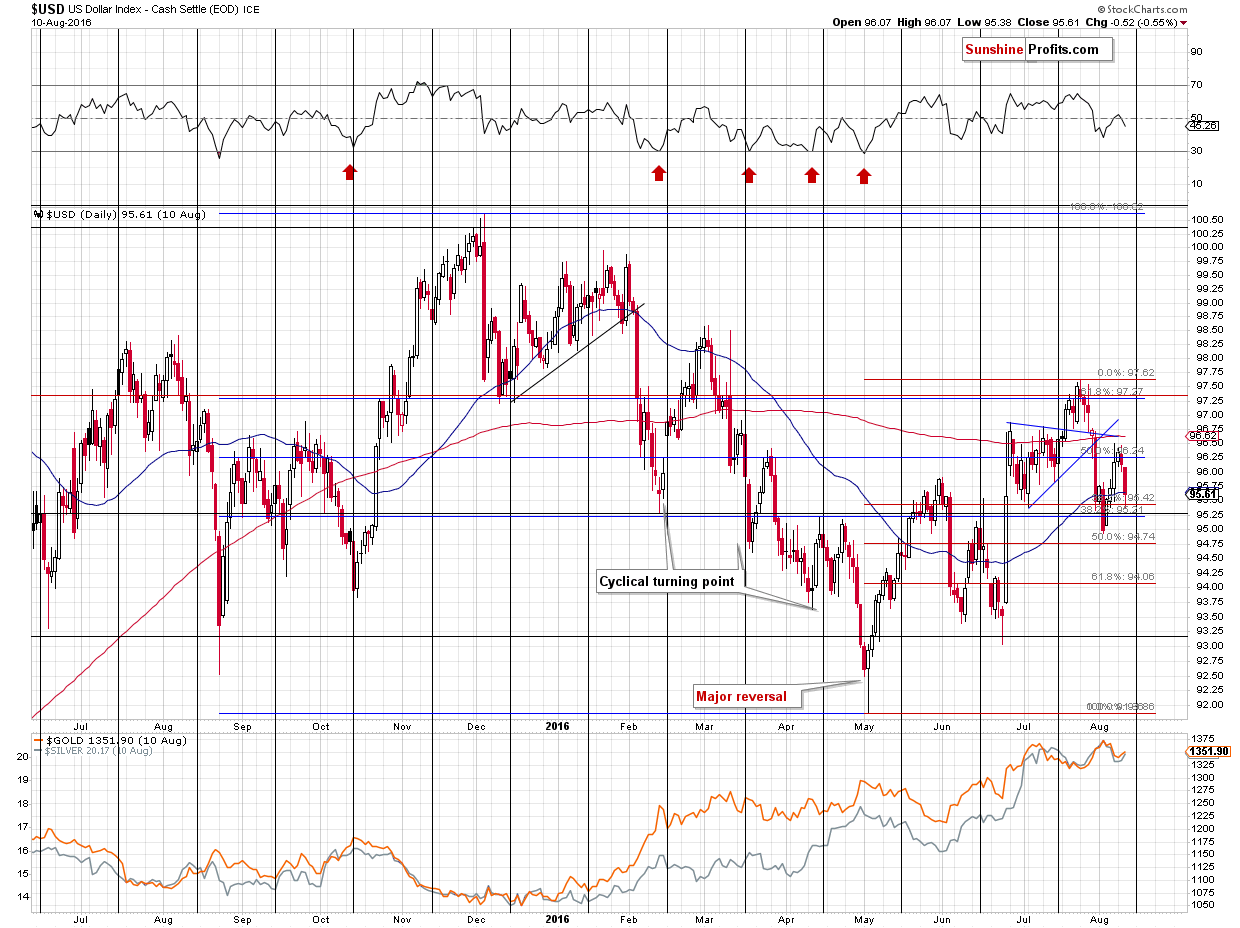
Task: Click the 10 level on the RSI axis
Action: [1196, 184]
